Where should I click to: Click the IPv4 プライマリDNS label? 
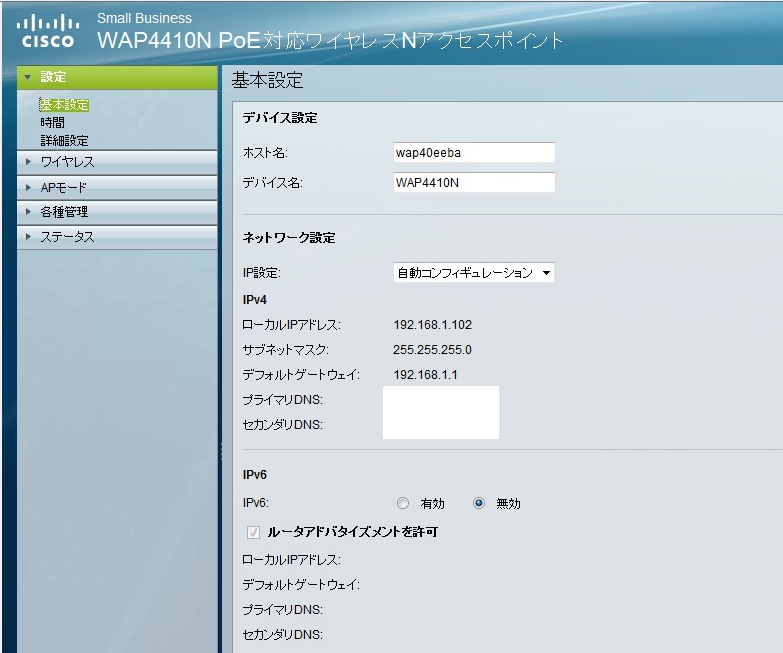tap(283, 400)
